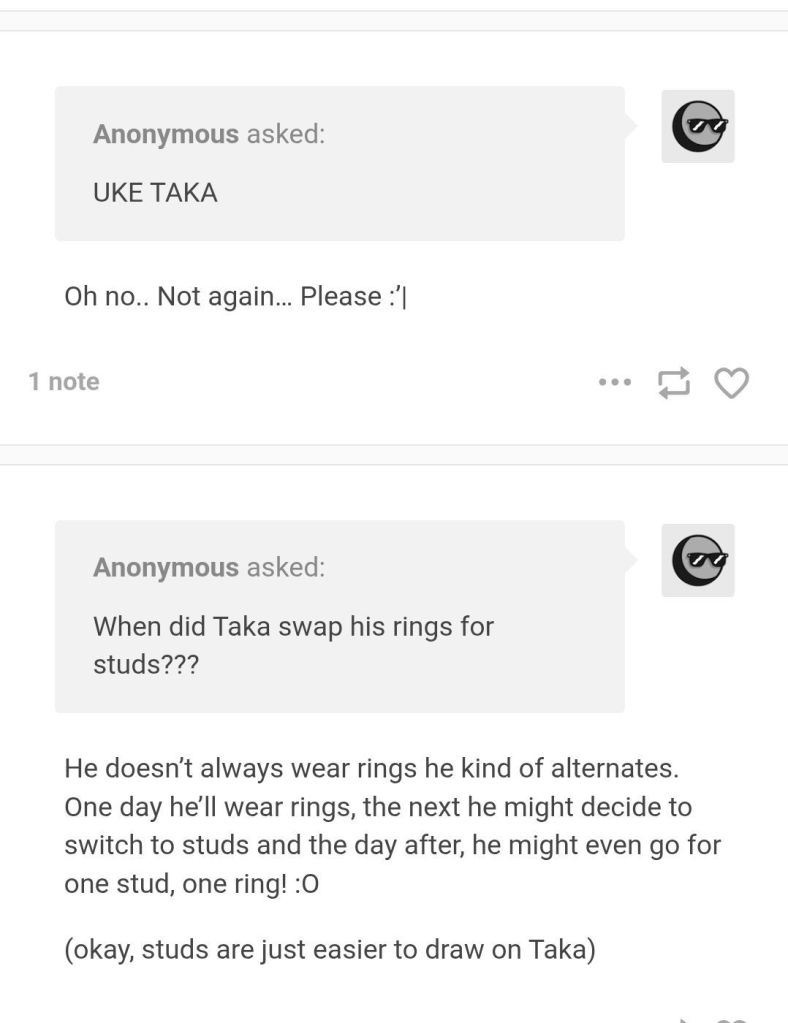Screen dimensions: 788x1023
Task: Reblog the "UKE TAKA" post
Action: click(x=673, y=382)
